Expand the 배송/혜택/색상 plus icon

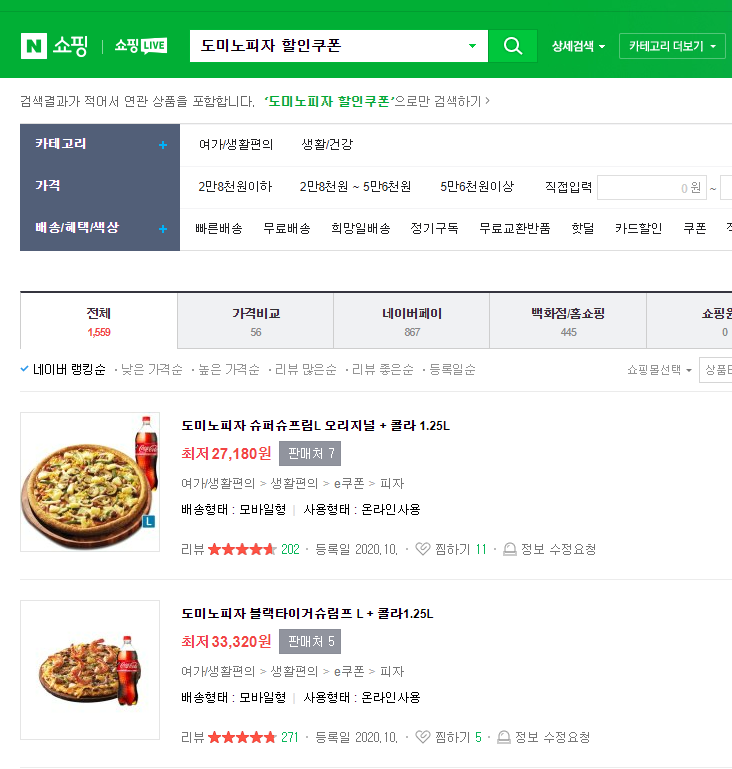(163, 229)
